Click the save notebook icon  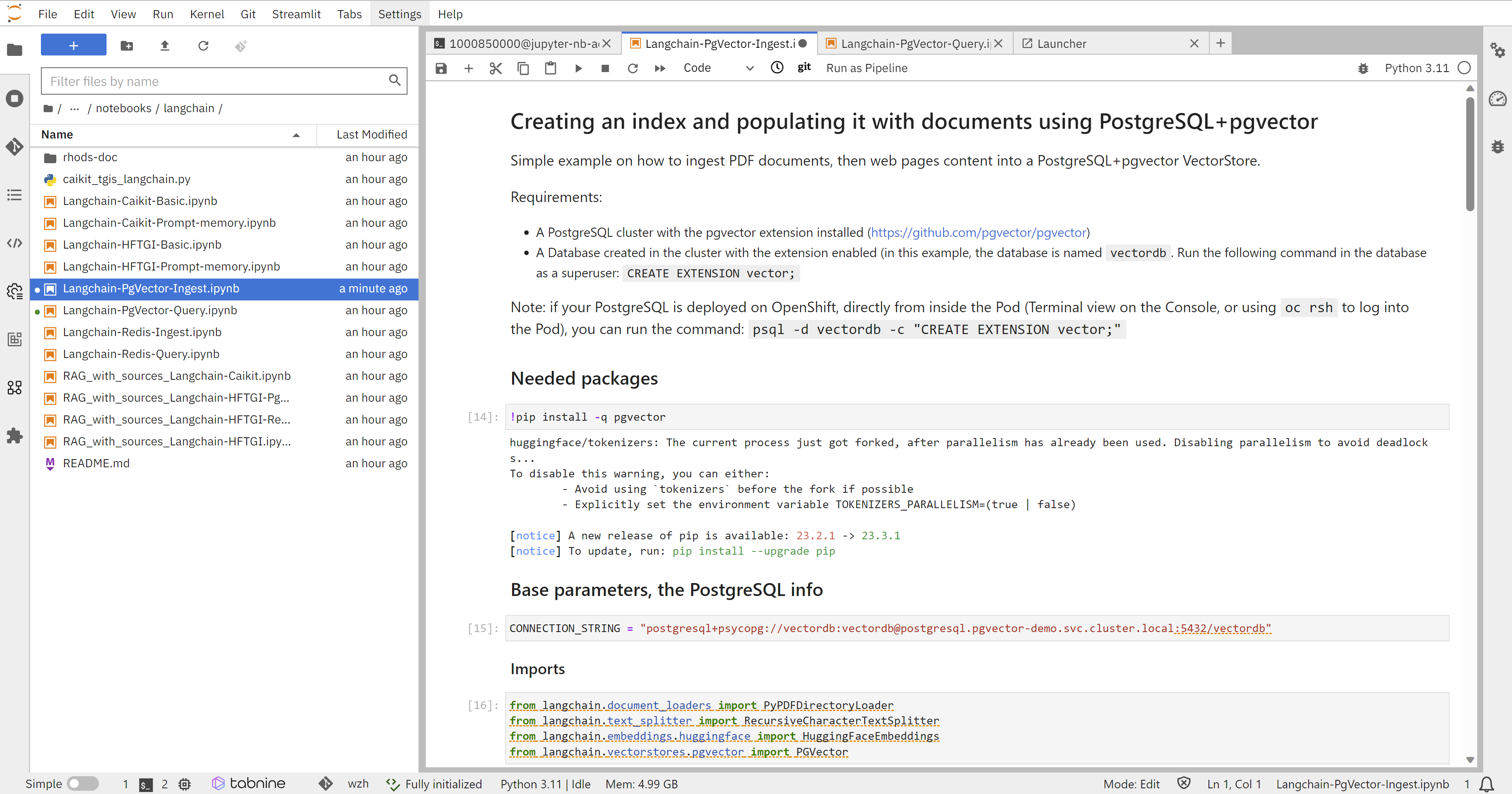[441, 68]
